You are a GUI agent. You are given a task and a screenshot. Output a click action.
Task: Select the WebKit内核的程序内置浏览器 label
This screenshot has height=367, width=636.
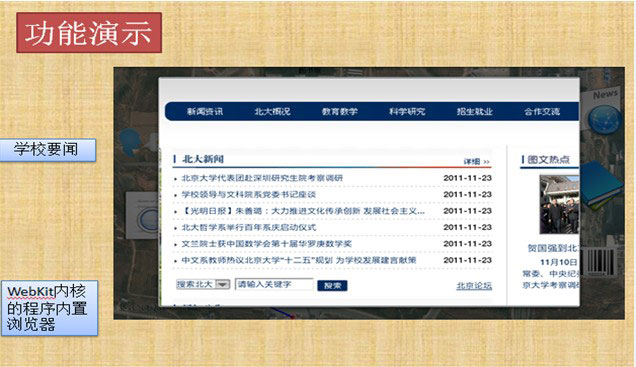click(49, 308)
